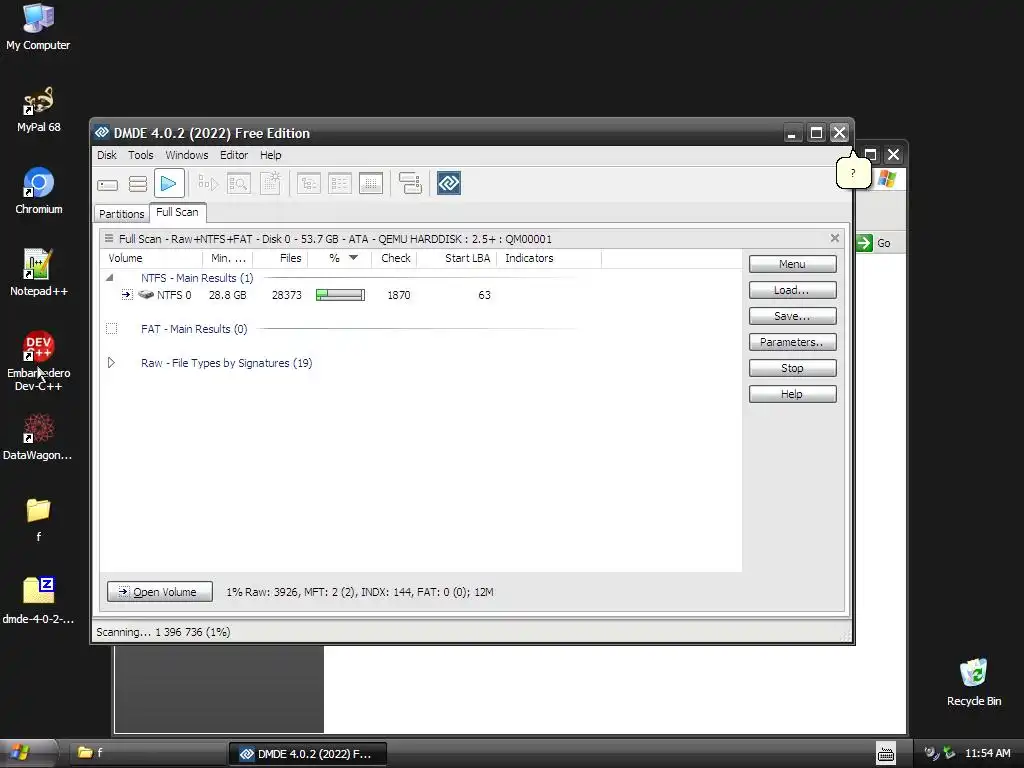1024x768 pixels.
Task: Open the Disk menu
Action: pyautogui.click(x=106, y=155)
